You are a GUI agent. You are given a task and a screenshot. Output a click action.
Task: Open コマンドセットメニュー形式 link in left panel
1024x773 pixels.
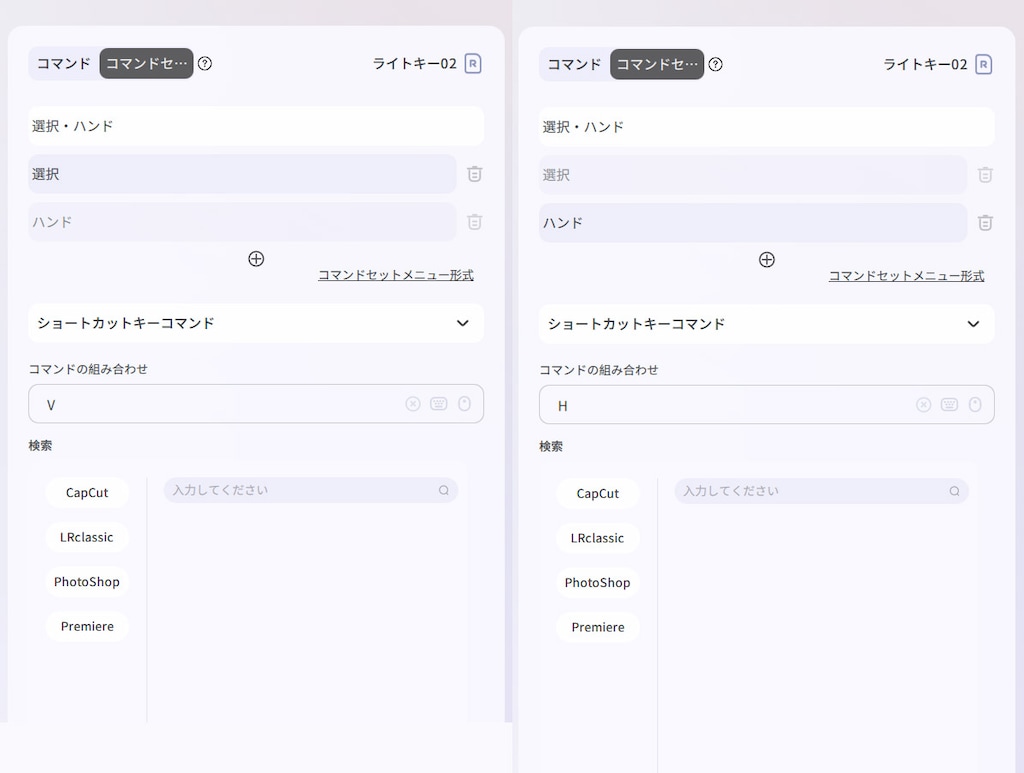pyautogui.click(x=396, y=275)
